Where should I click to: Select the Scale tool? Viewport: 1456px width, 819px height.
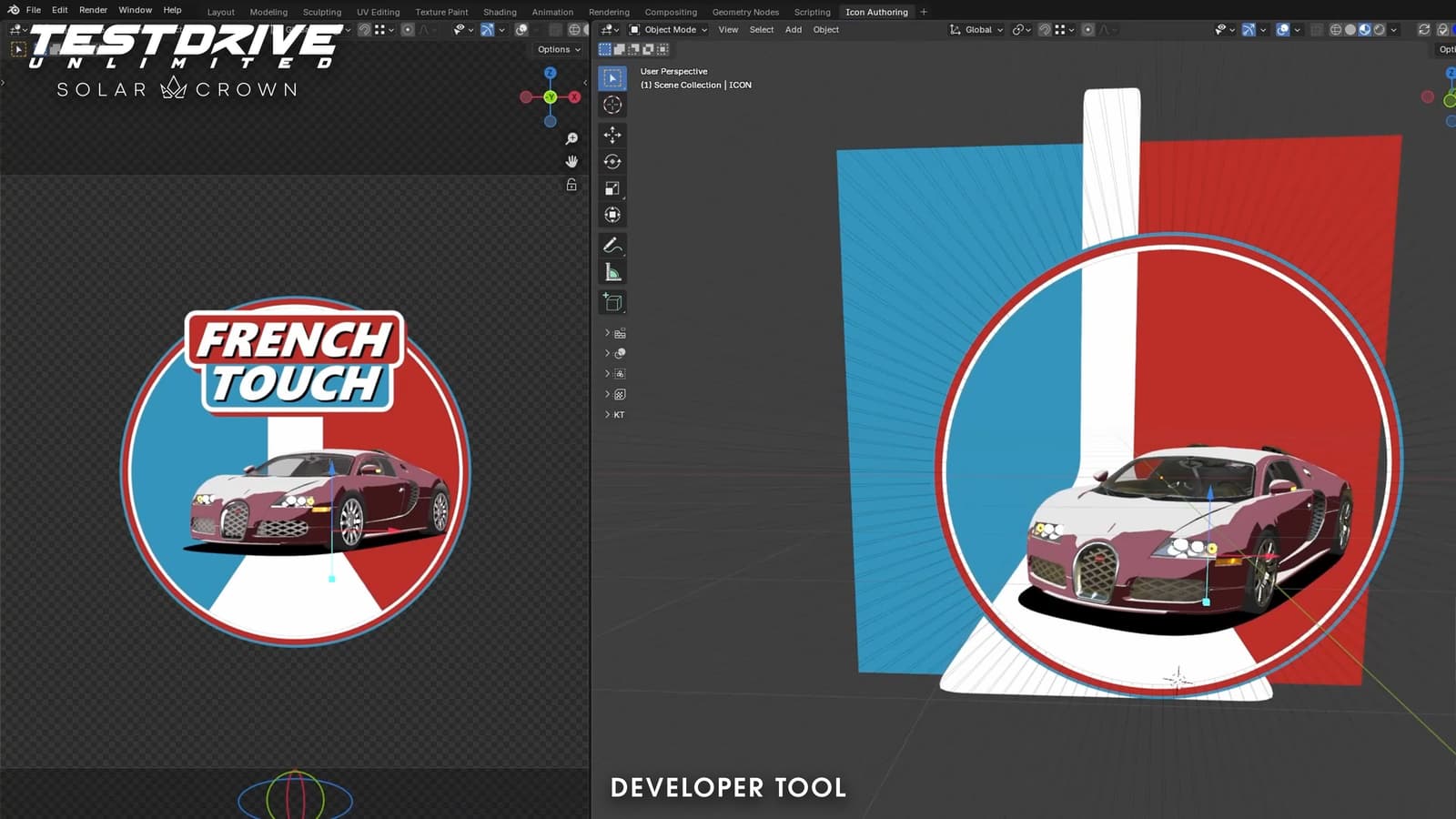(x=612, y=188)
